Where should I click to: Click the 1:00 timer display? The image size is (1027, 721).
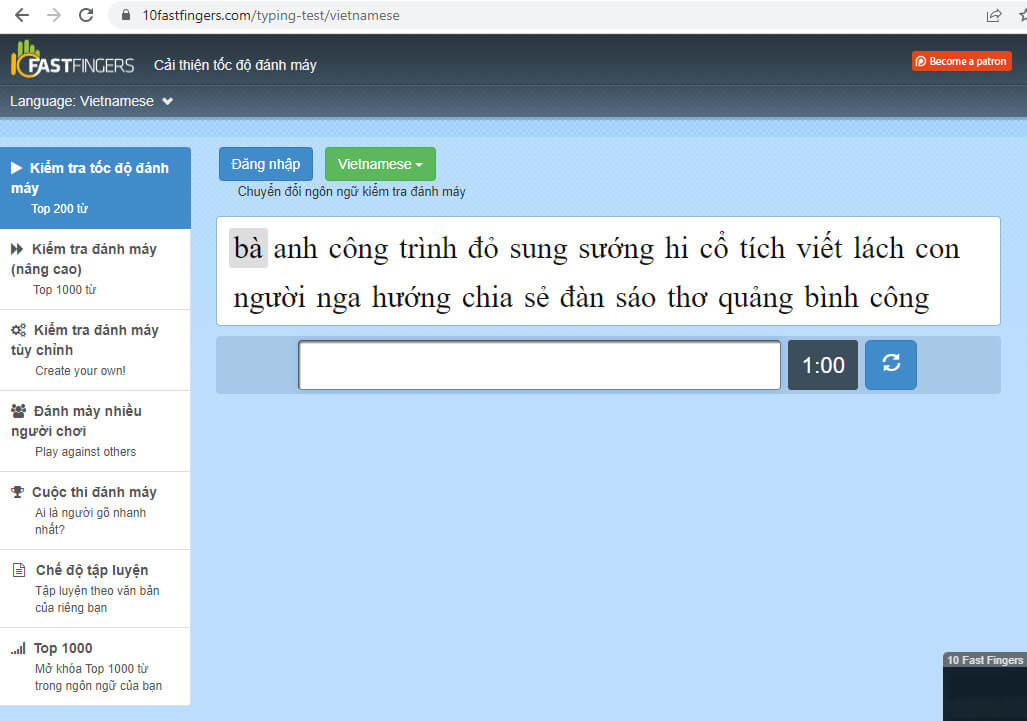823,365
